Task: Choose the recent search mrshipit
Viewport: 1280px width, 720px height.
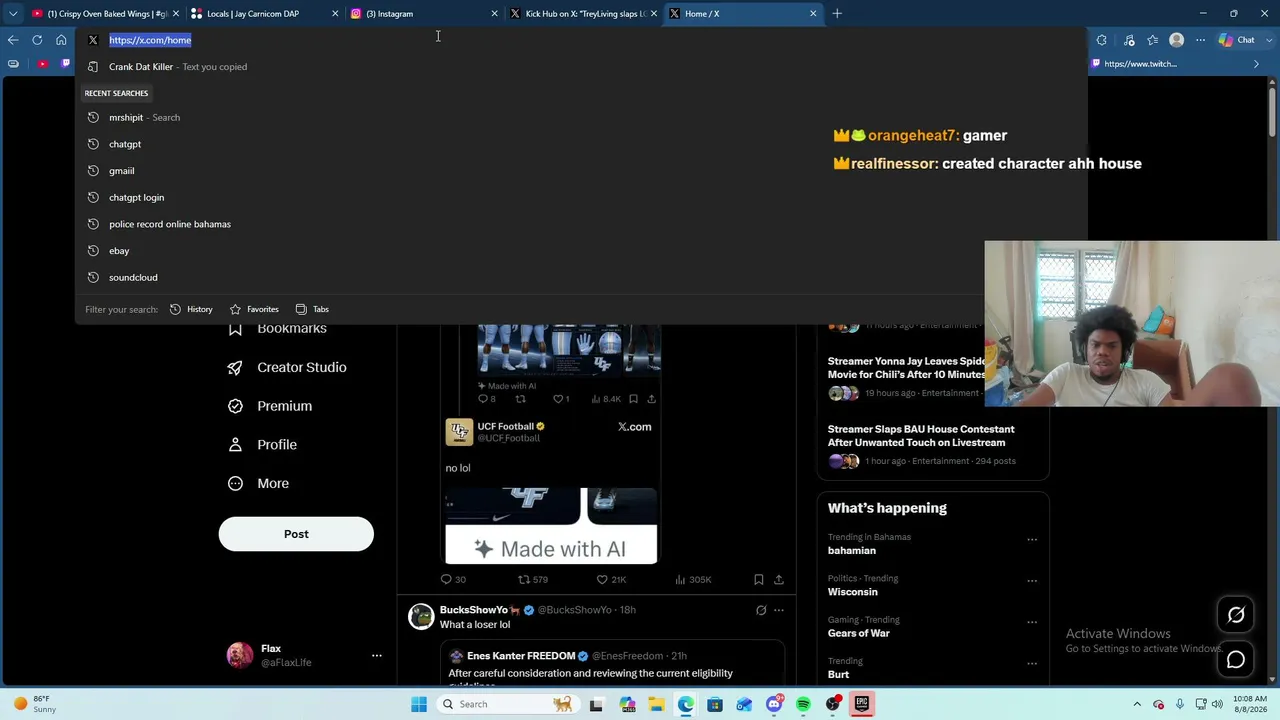Action: click(x=580, y=118)
